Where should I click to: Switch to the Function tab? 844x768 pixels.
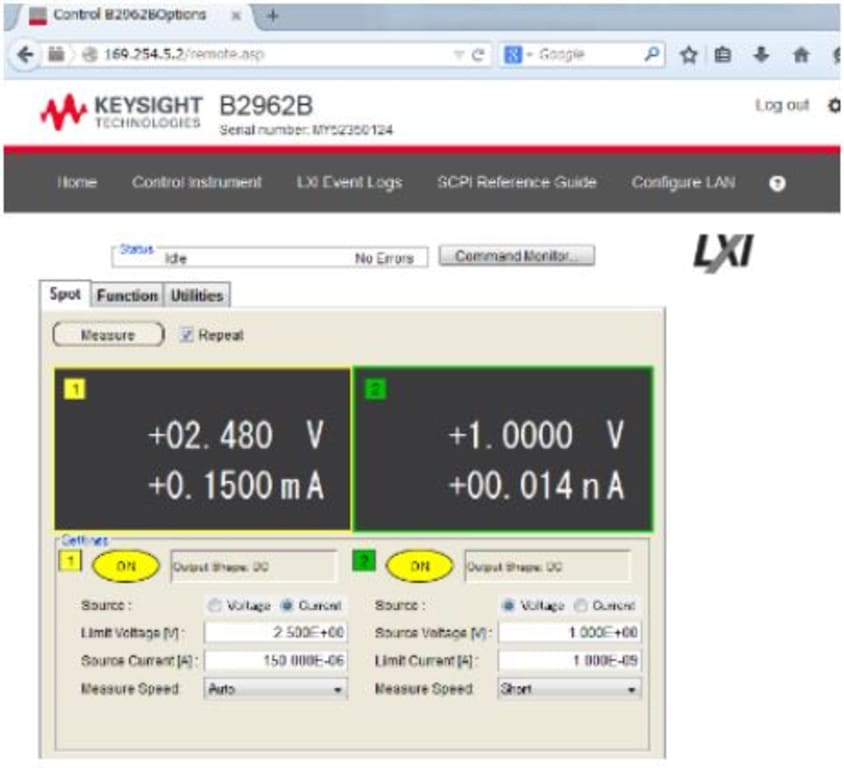130,296
